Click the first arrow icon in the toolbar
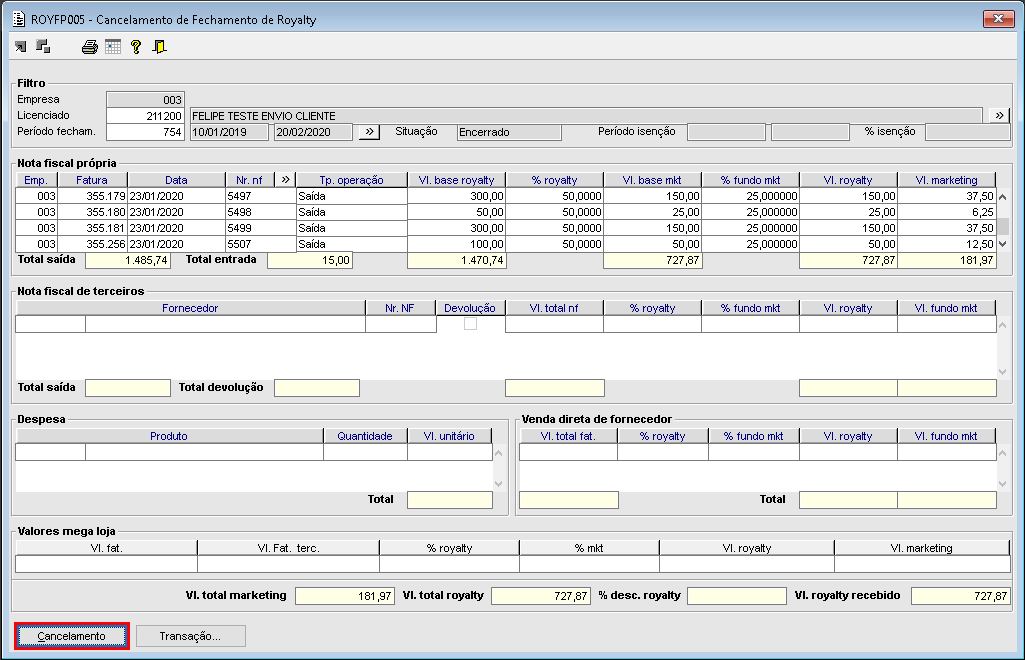 point(21,47)
